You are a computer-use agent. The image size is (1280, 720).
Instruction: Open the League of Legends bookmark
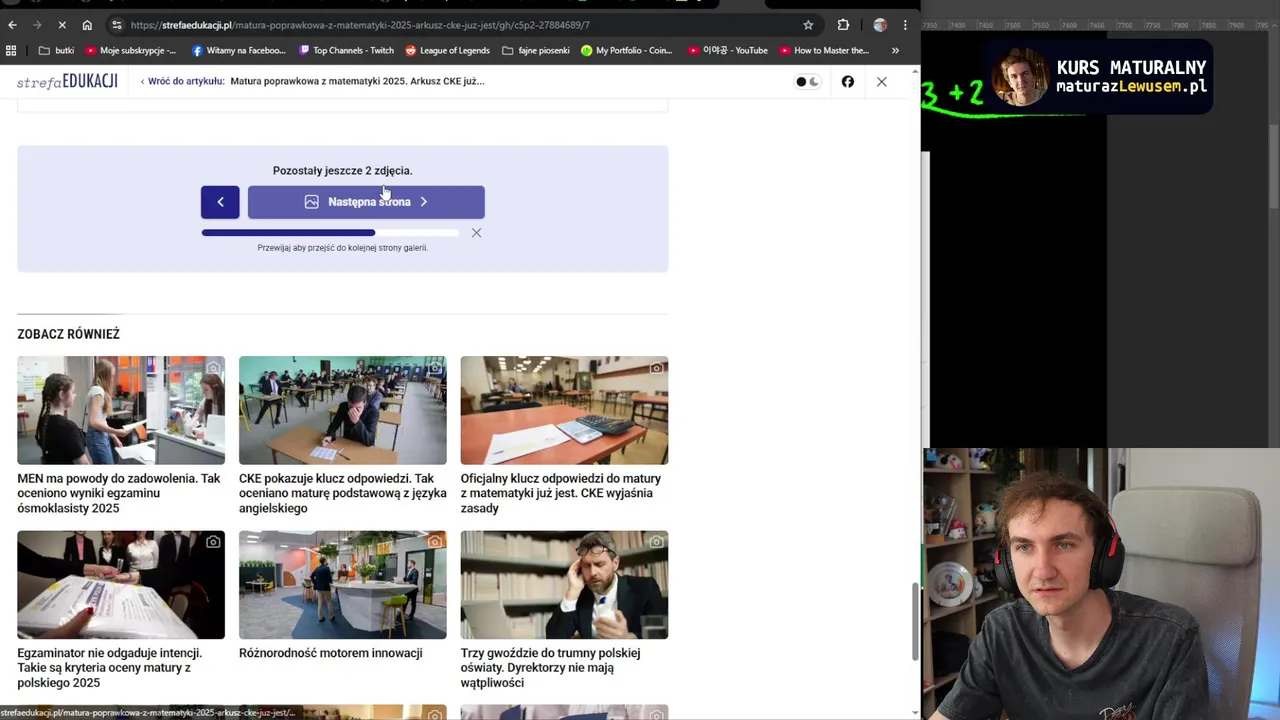pyautogui.click(x=447, y=50)
